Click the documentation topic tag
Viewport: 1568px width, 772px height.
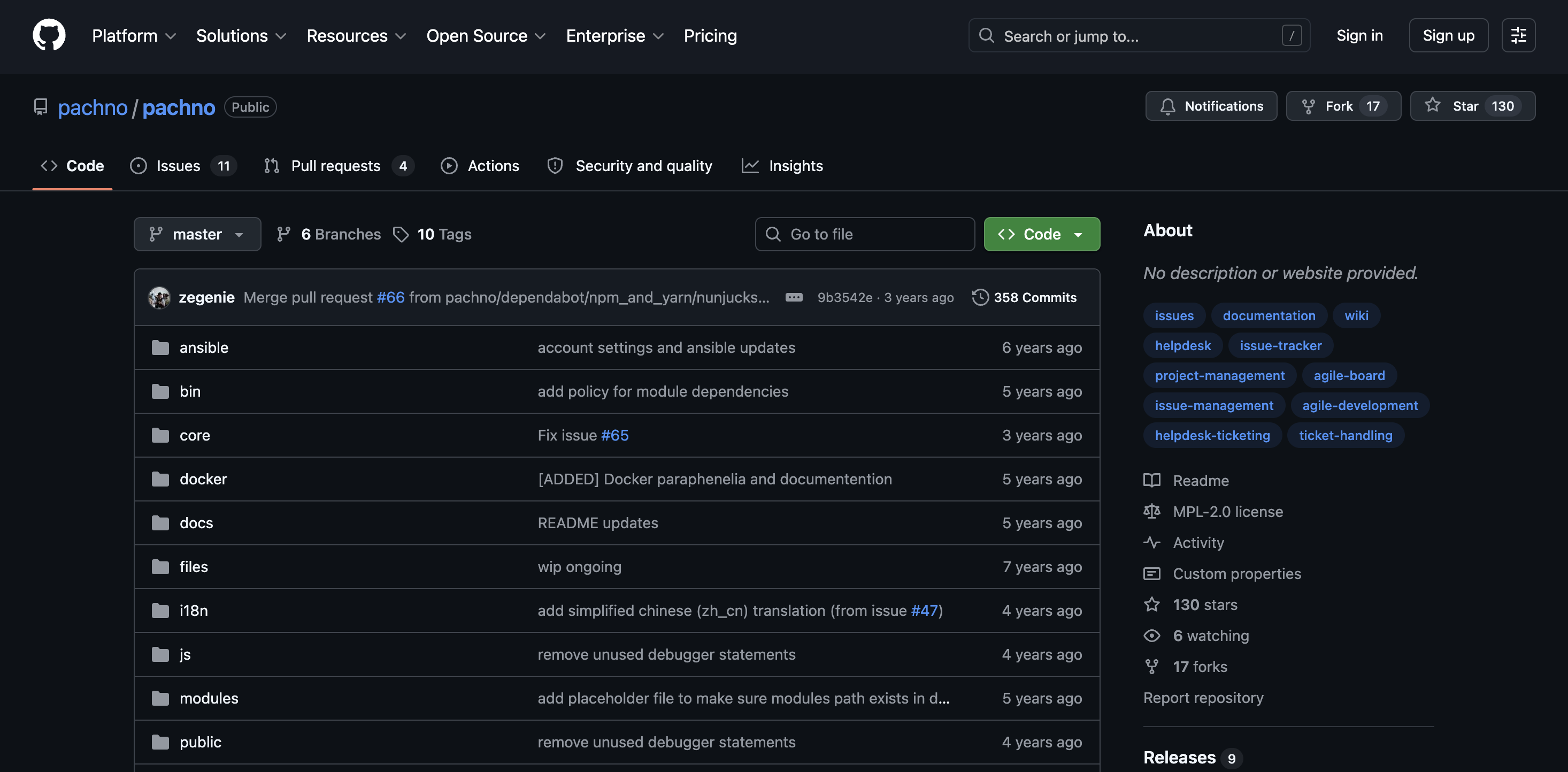point(1269,316)
